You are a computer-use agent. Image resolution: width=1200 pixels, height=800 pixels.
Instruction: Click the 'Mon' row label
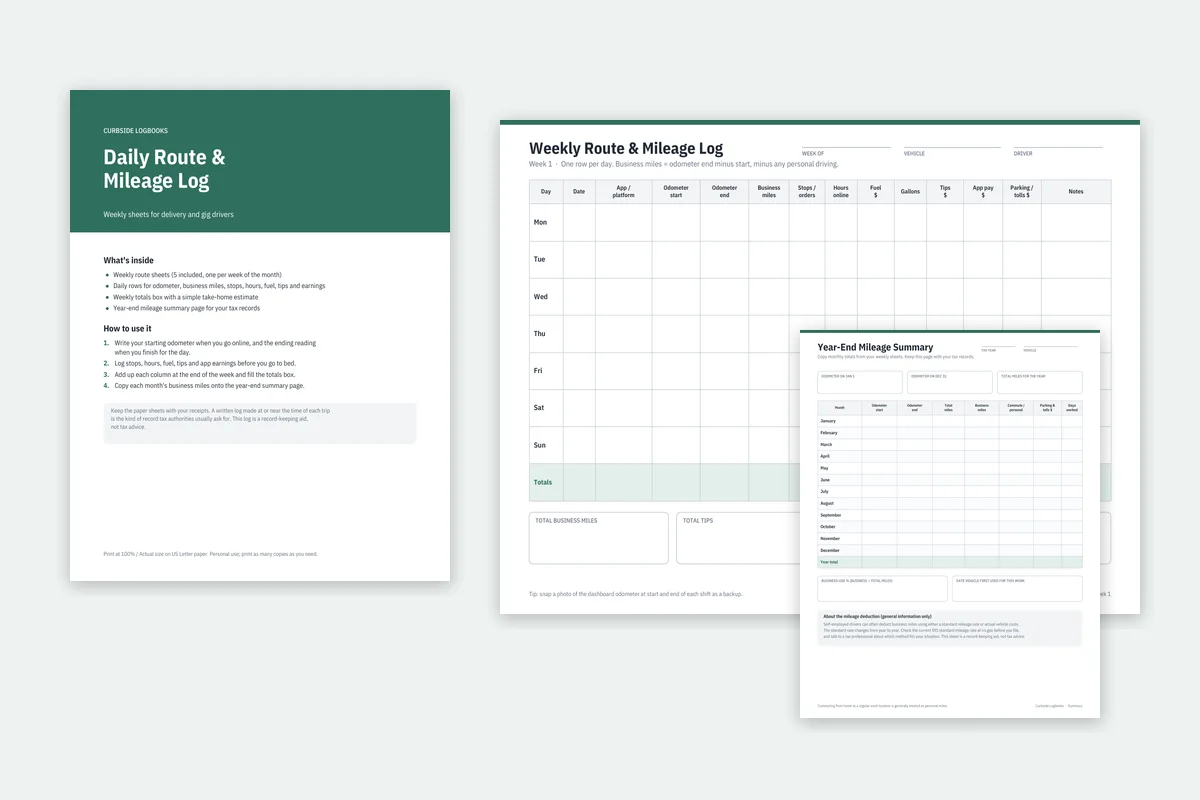(x=541, y=223)
